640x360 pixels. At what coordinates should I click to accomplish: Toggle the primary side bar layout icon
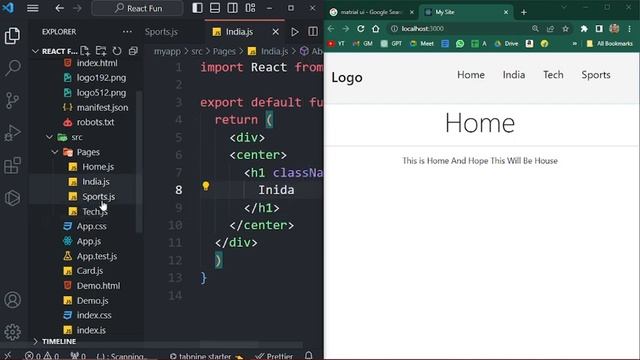[x=197, y=8]
